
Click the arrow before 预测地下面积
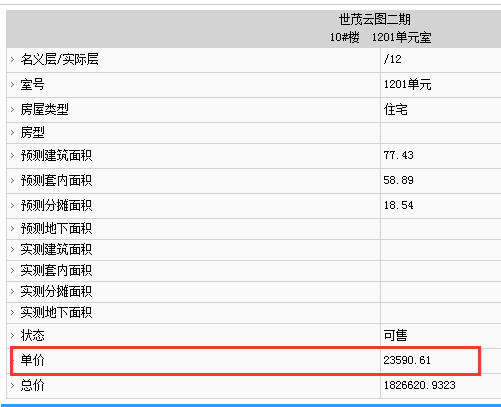point(12,229)
